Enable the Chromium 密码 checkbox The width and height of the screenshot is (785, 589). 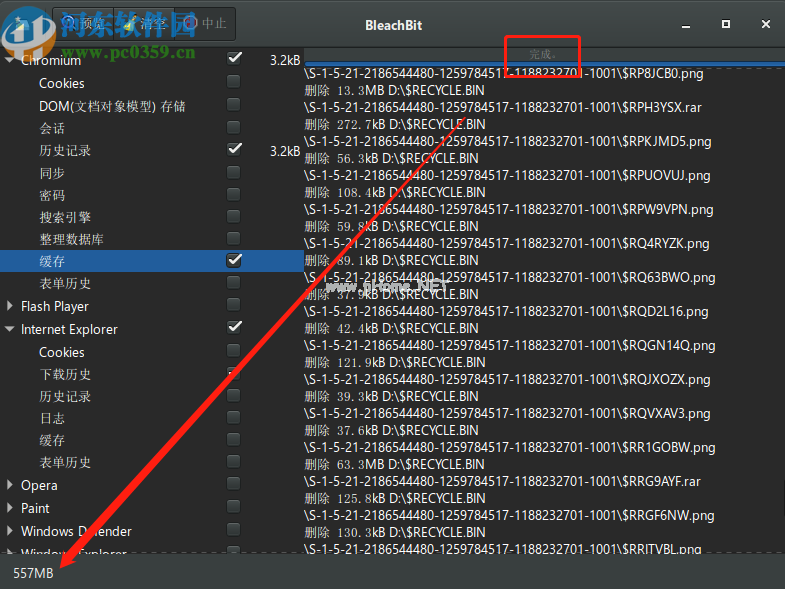(x=234, y=194)
